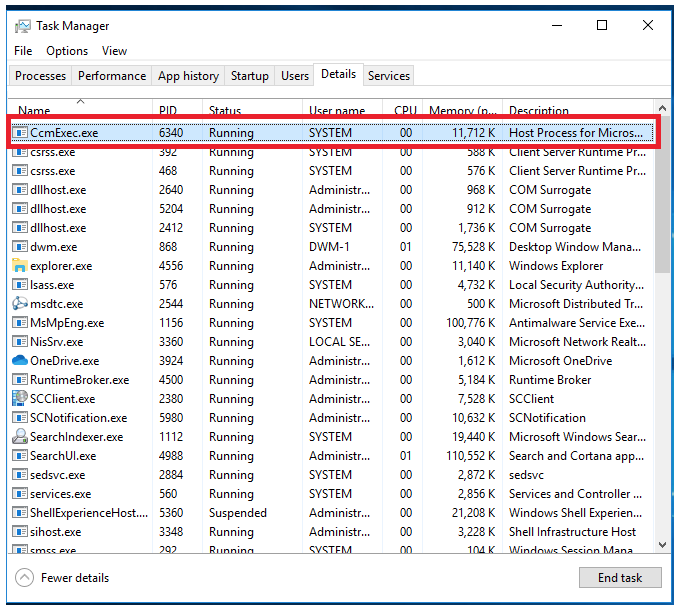Click the OneDrive.exe cloud icon
The height and width of the screenshot is (610, 677).
(x=19, y=360)
